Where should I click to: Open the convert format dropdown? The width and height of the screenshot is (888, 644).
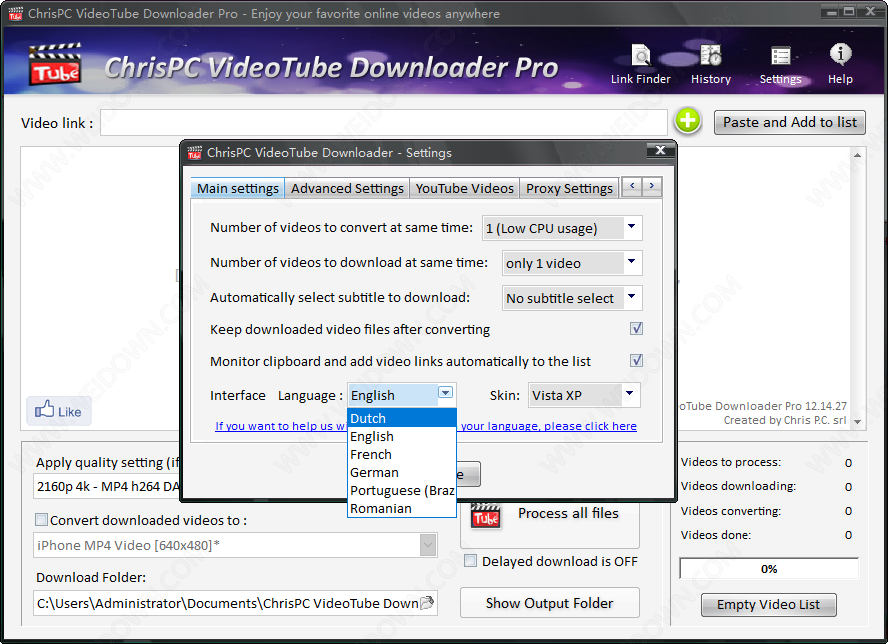[428, 545]
